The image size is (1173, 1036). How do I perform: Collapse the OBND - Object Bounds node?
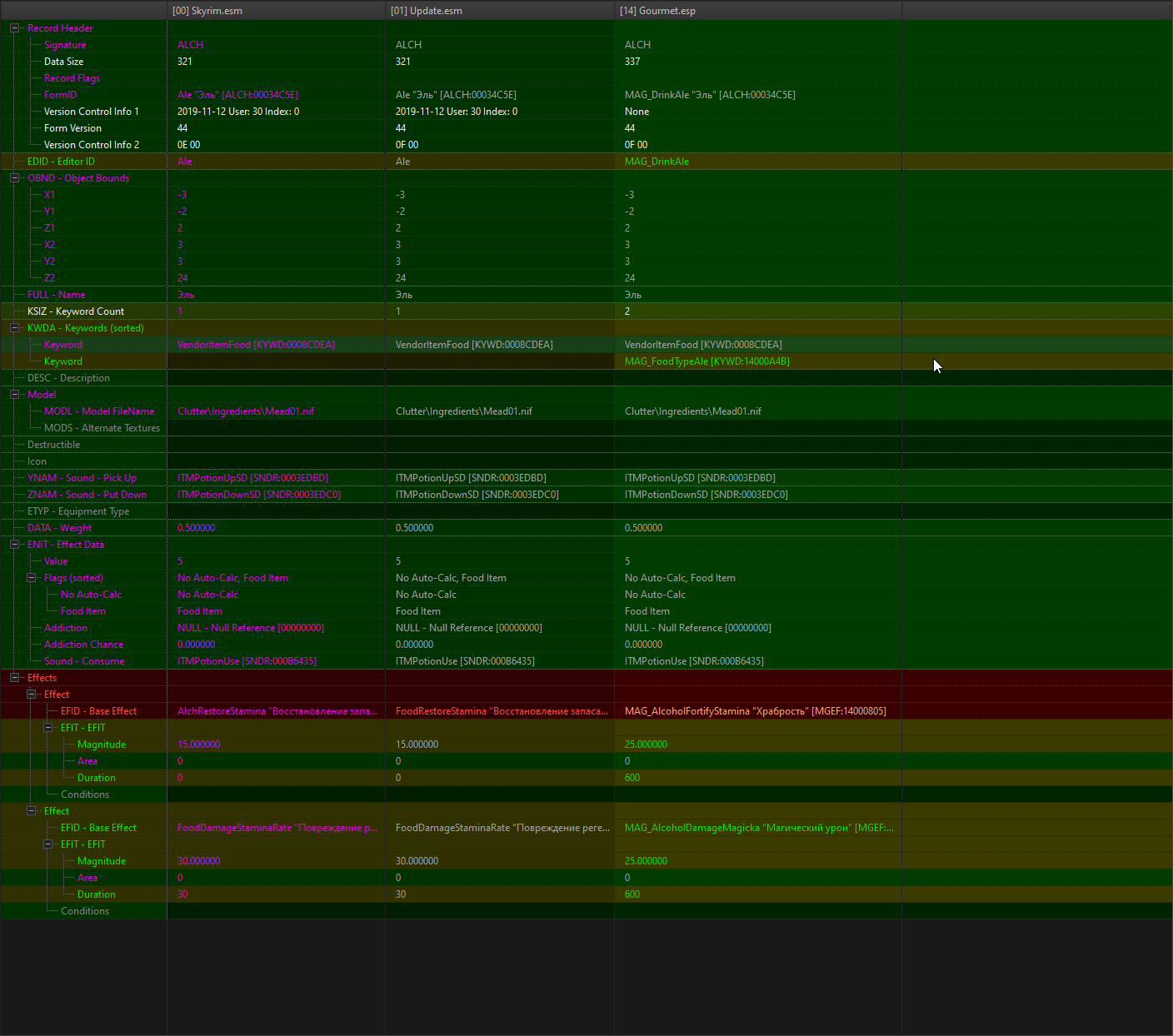[14, 178]
